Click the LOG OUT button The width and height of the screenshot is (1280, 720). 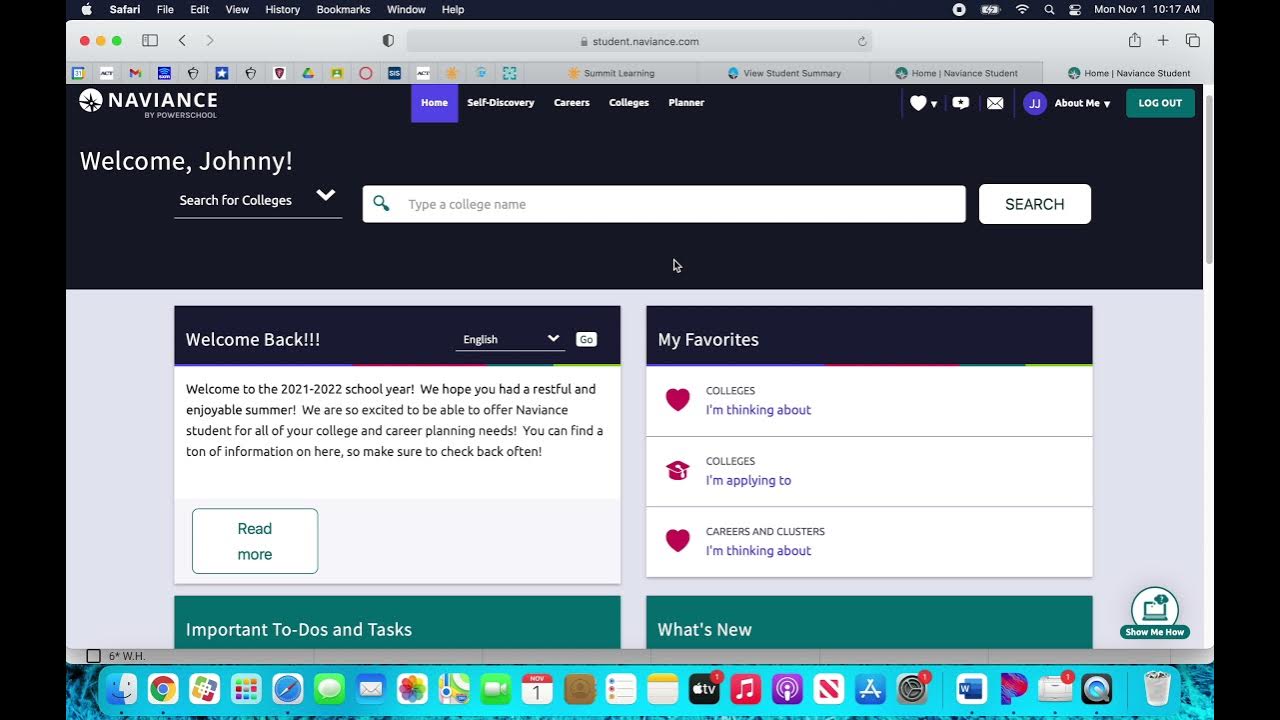[x=1160, y=103]
